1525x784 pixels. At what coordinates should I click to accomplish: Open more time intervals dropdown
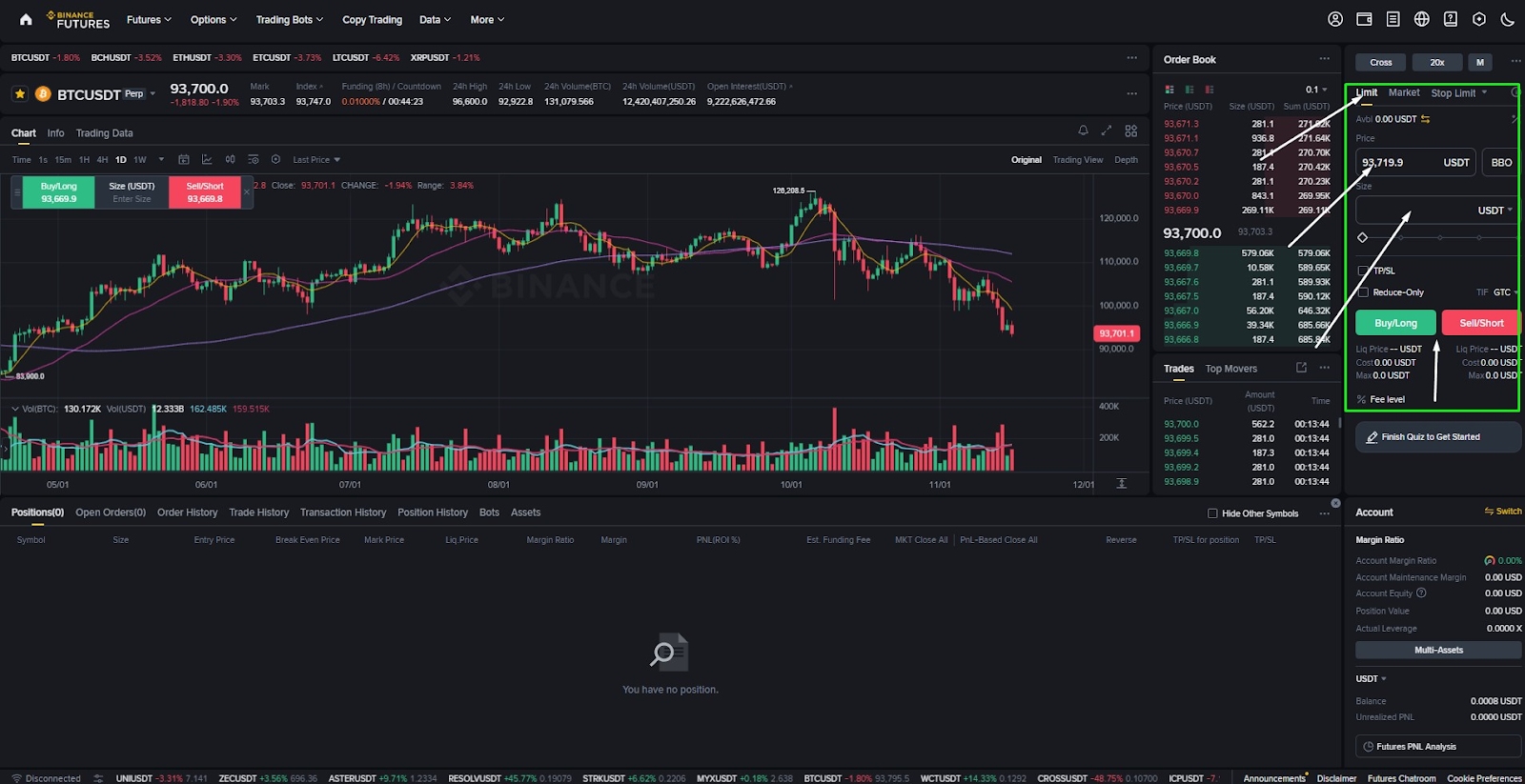click(x=161, y=159)
